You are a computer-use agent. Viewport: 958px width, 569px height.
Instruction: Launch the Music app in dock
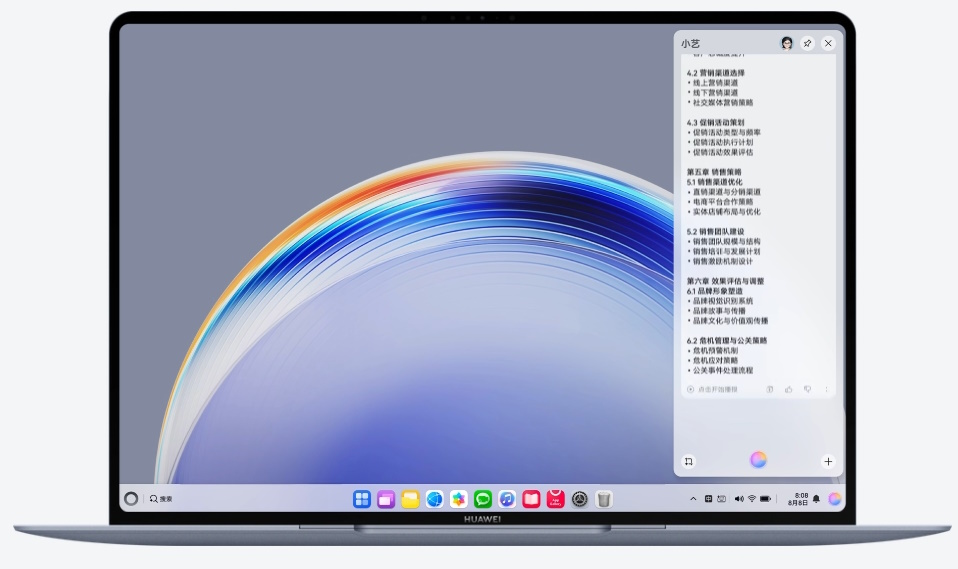[x=507, y=499]
